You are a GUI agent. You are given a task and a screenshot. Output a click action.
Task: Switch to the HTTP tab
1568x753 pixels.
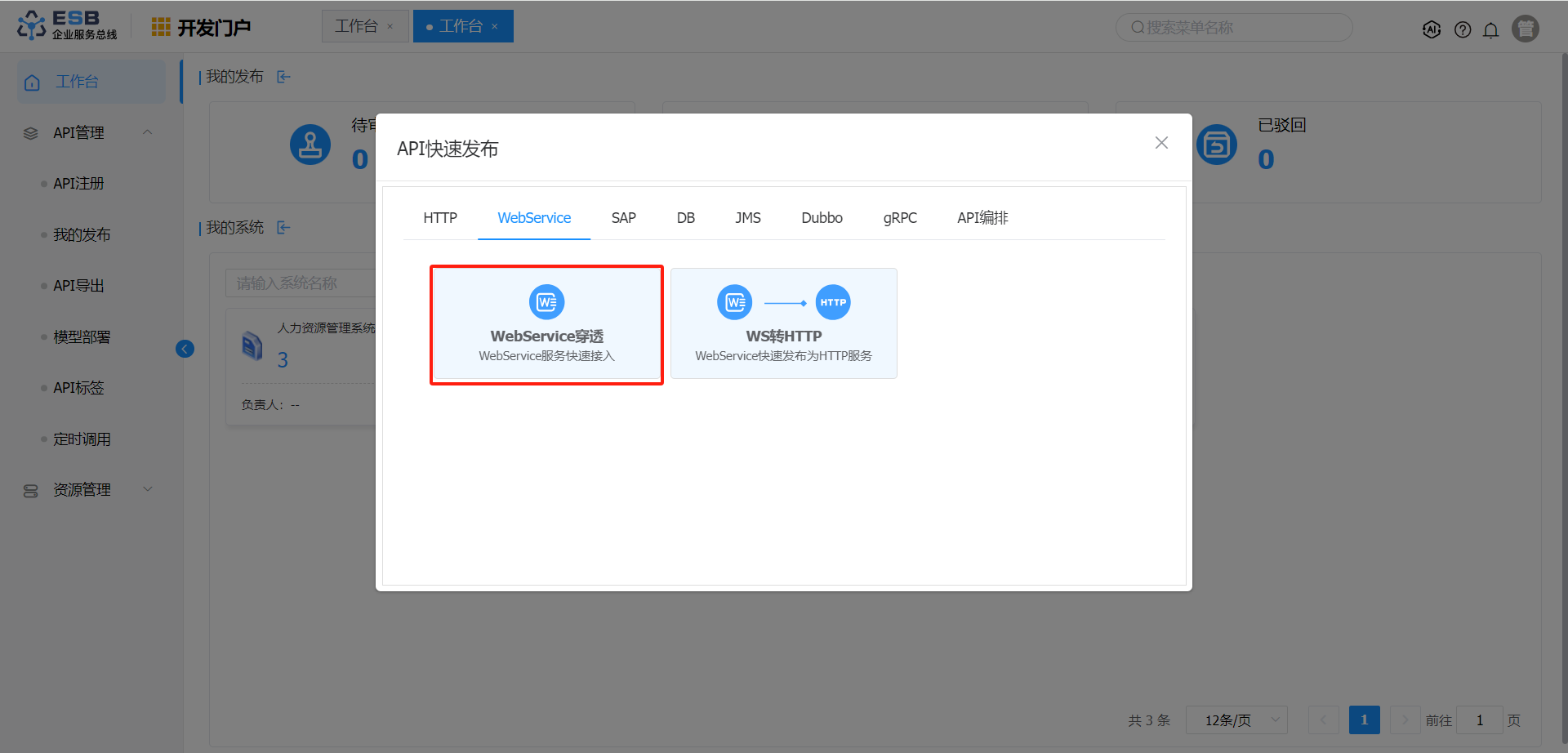(440, 218)
